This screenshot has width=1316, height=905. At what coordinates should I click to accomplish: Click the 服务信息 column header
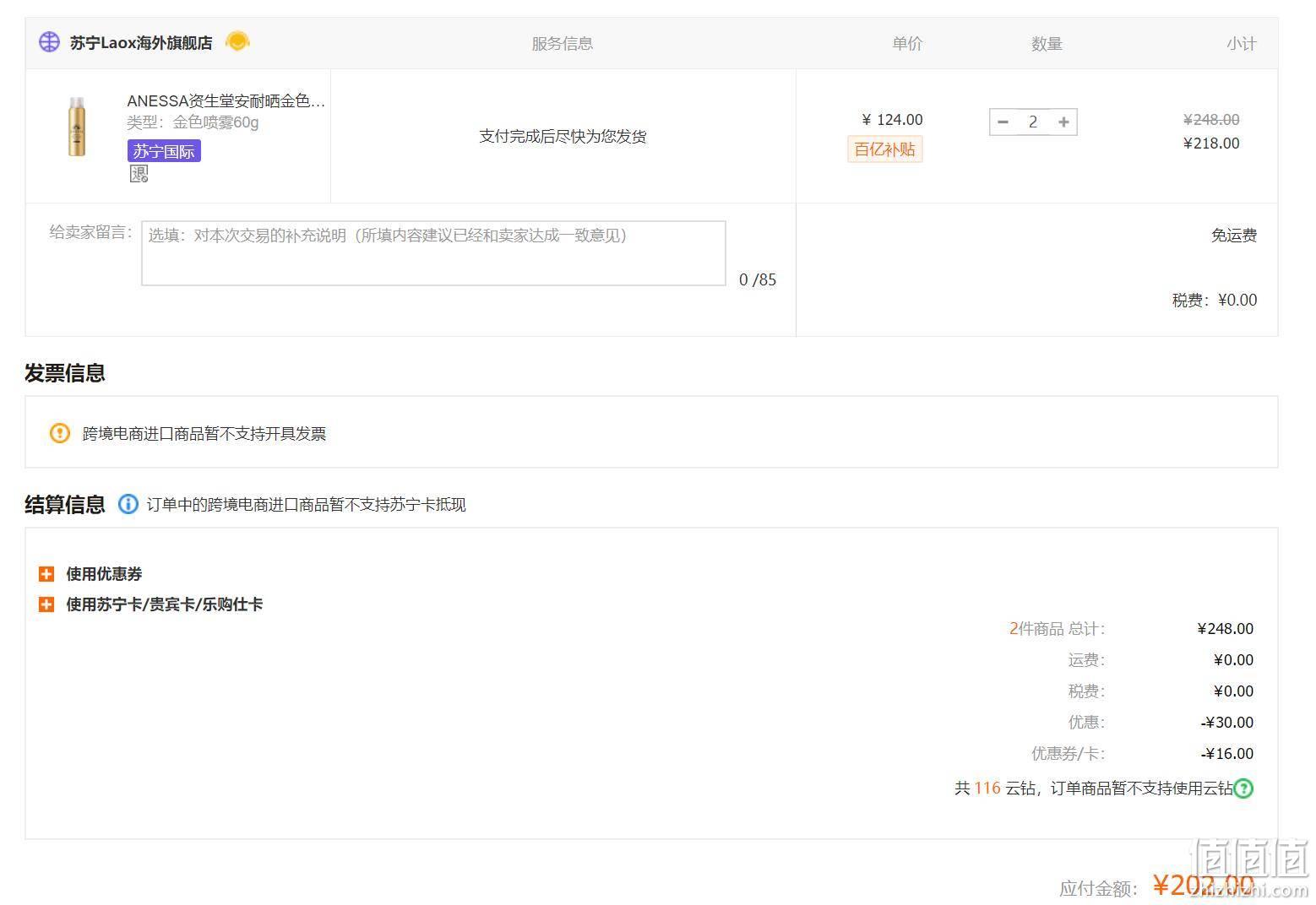click(x=563, y=44)
